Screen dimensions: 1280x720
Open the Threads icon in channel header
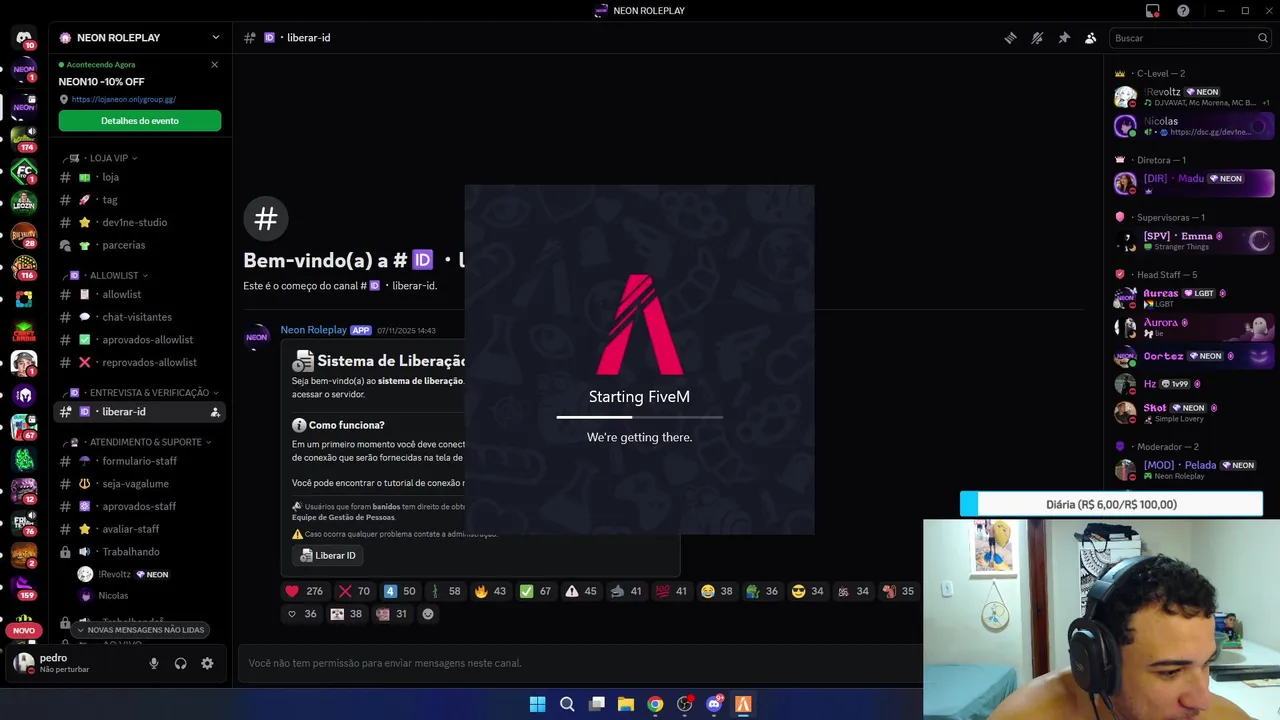(x=1010, y=38)
